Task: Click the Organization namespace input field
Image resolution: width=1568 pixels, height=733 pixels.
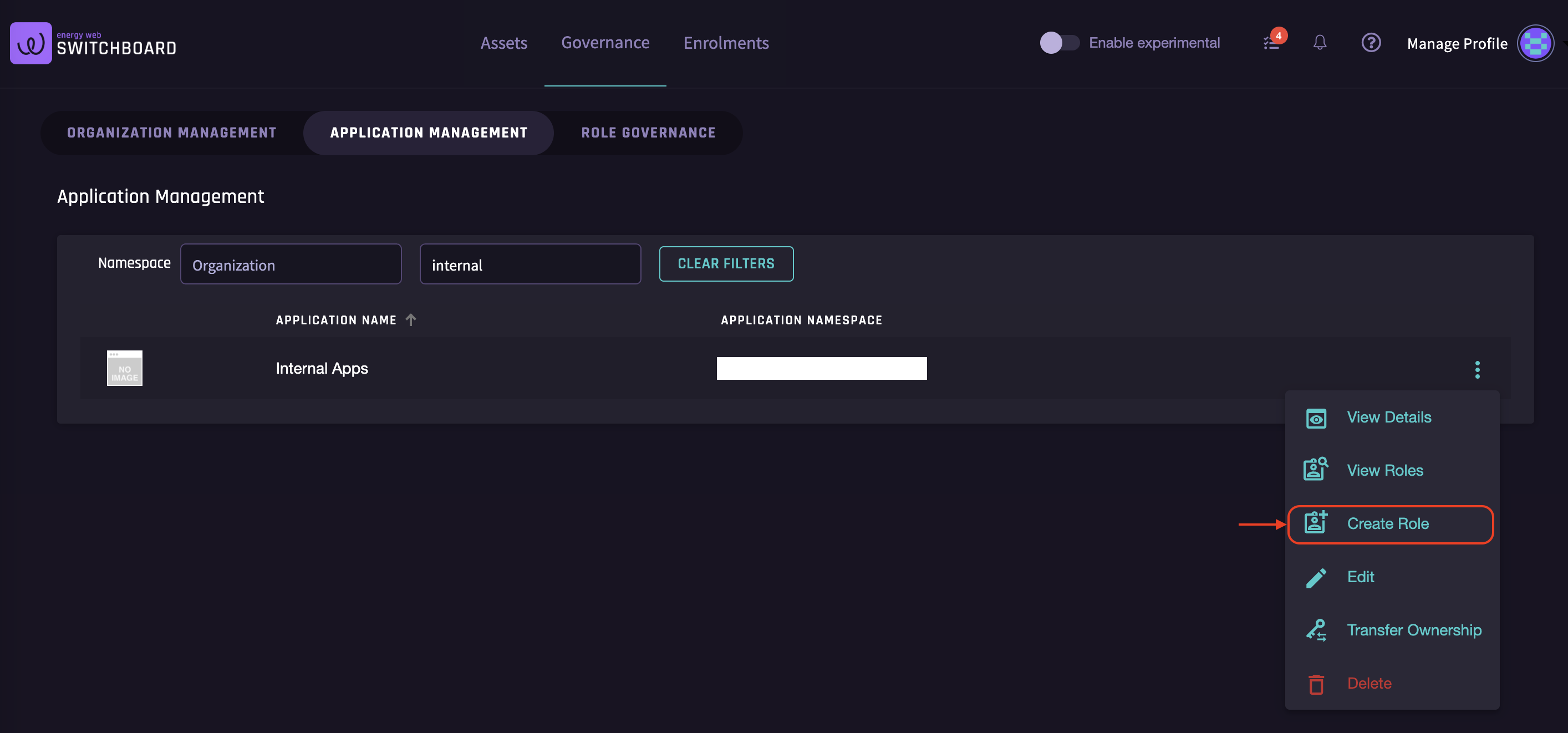Action: tap(291, 265)
